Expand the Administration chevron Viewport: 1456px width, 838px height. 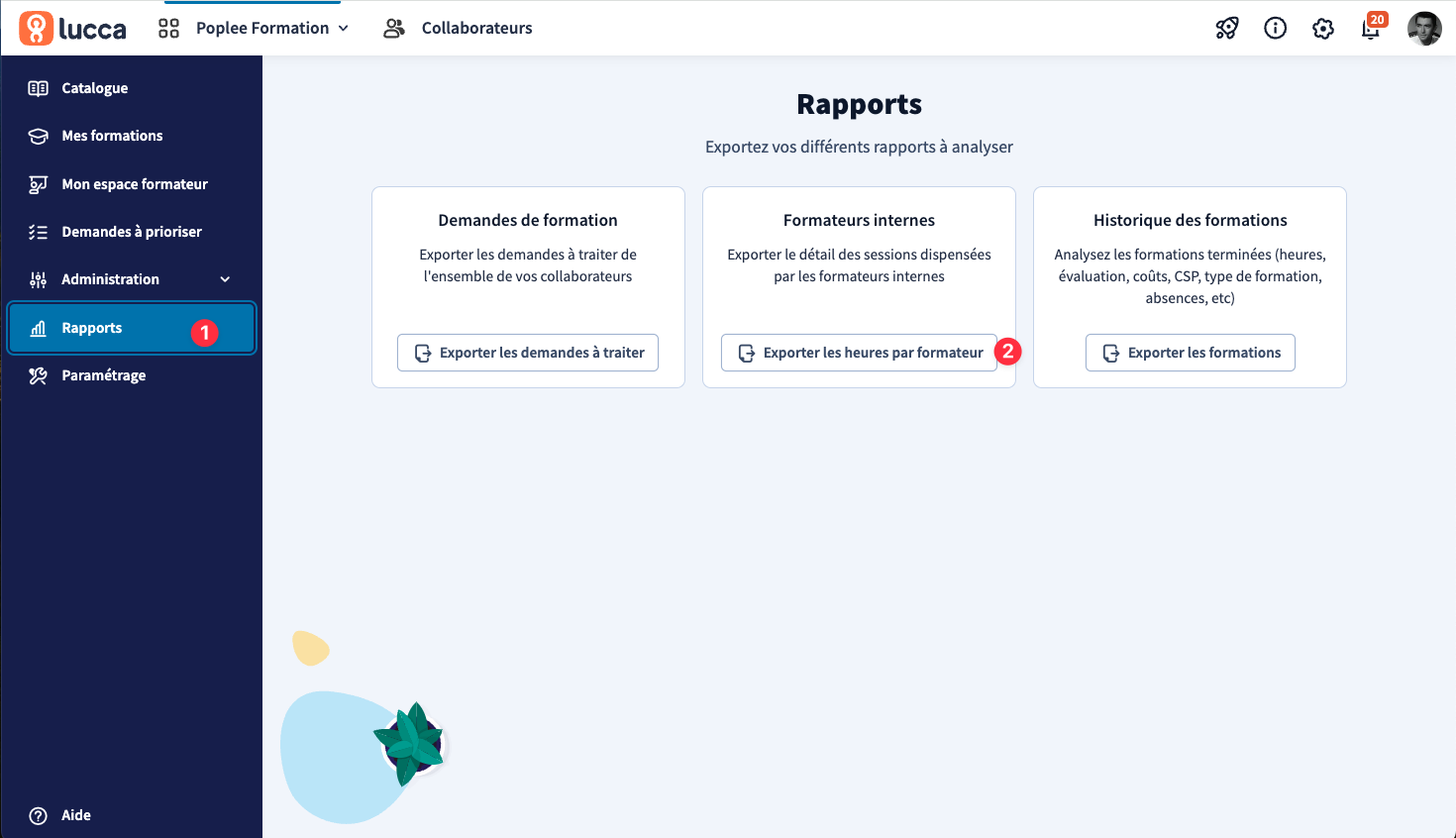tap(225, 279)
